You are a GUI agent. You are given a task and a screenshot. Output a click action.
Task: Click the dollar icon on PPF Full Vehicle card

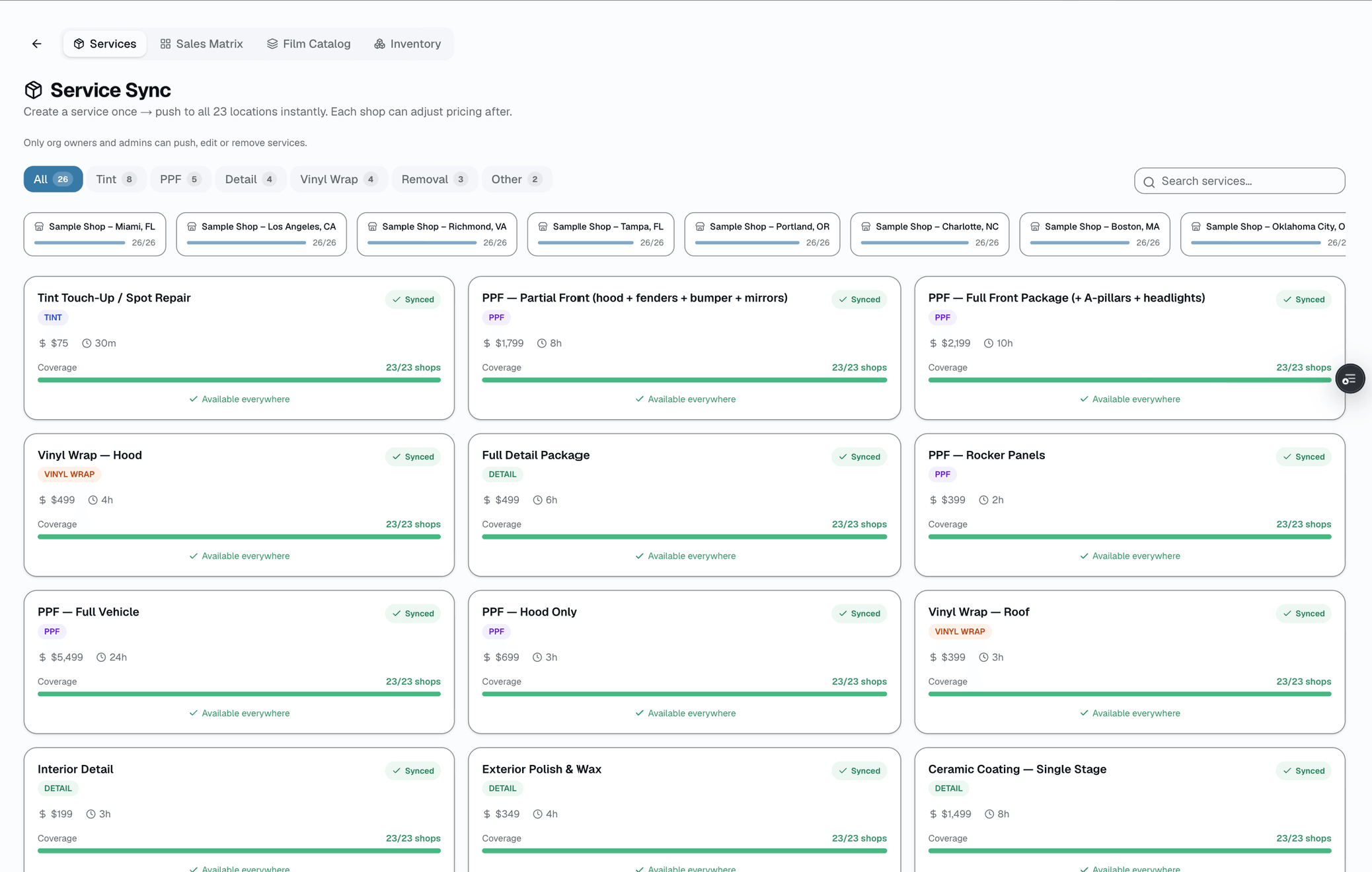pyautogui.click(x=42, y=657)
